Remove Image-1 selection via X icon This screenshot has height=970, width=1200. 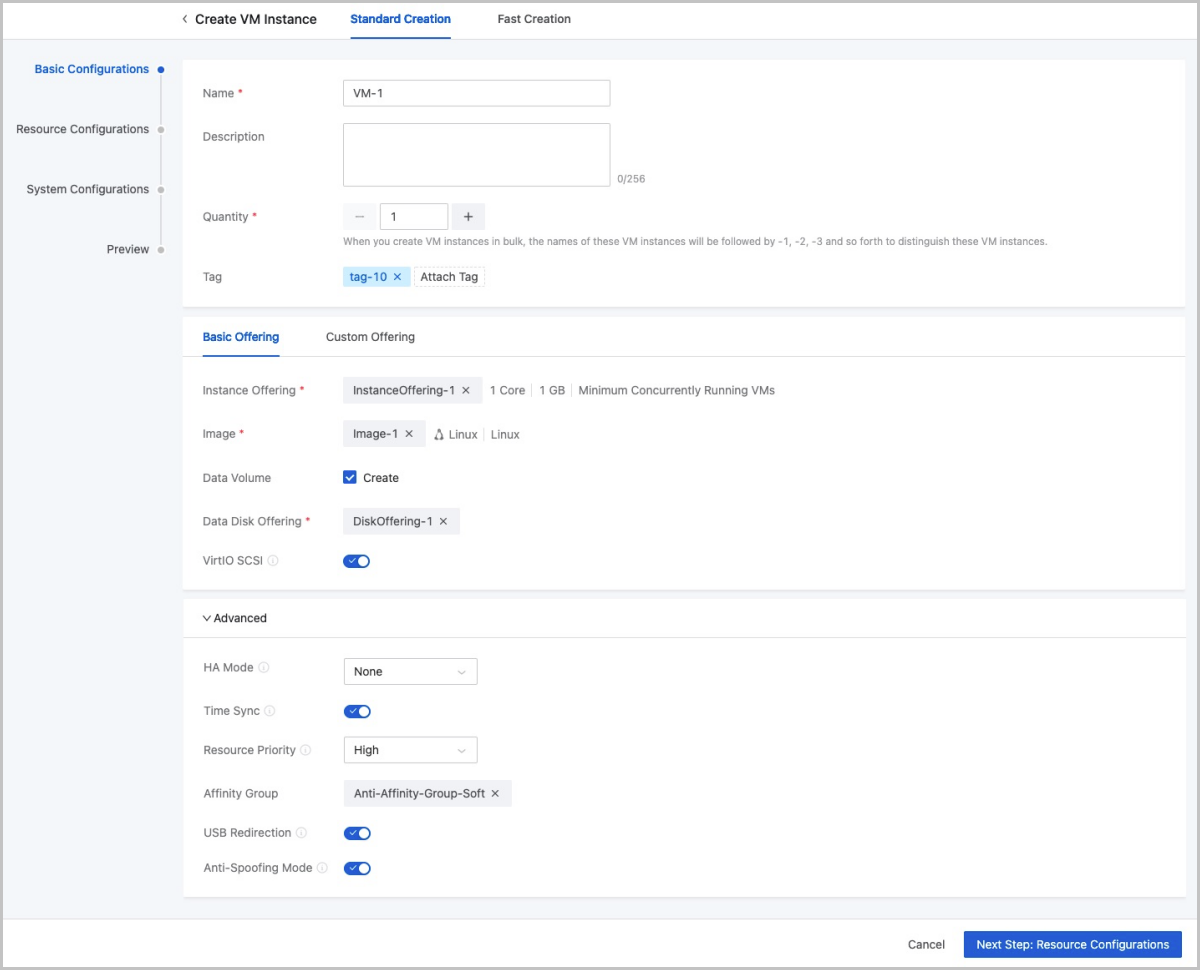409,434
